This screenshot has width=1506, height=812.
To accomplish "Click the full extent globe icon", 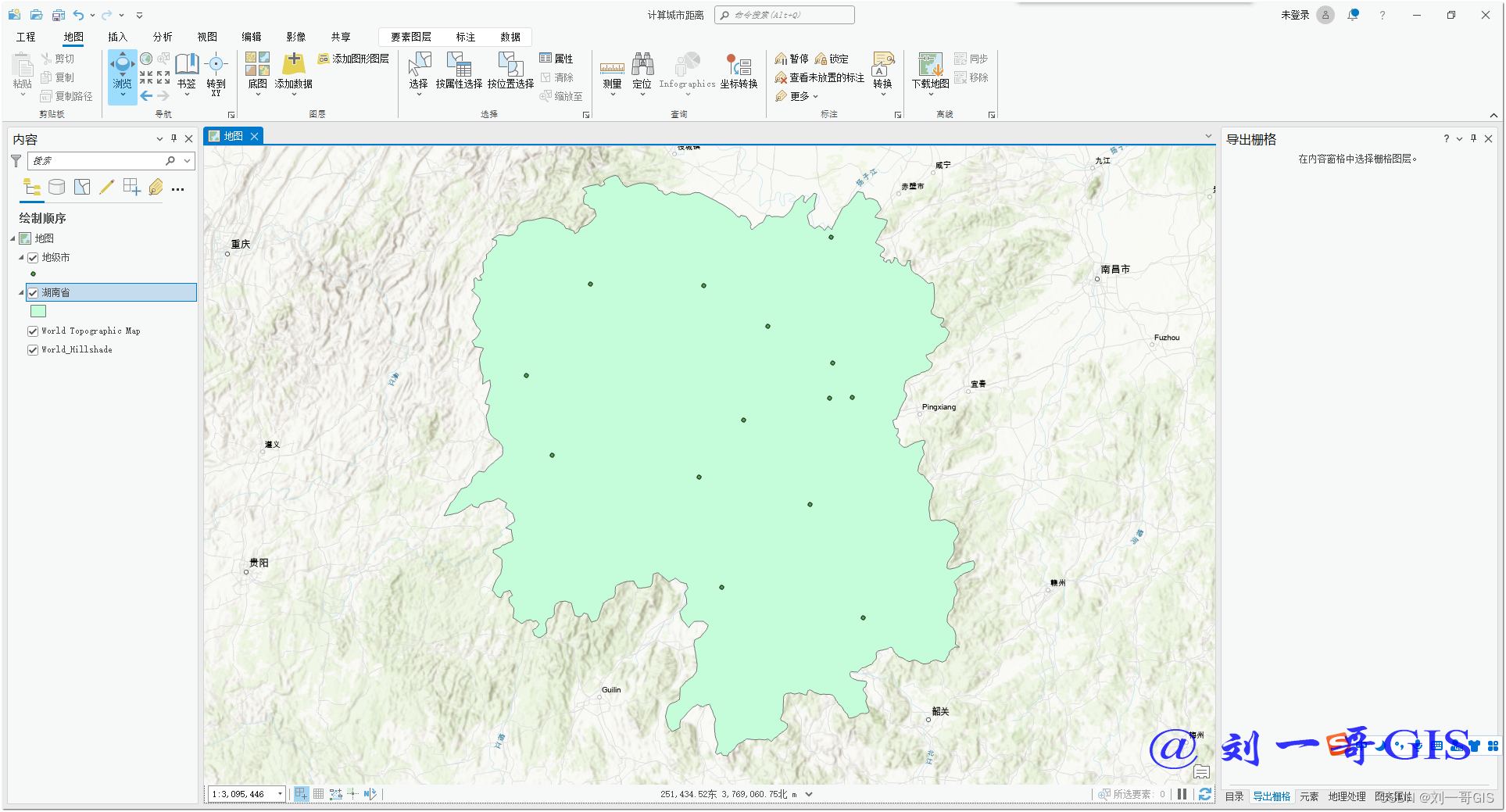I will (x=146, y=59).
